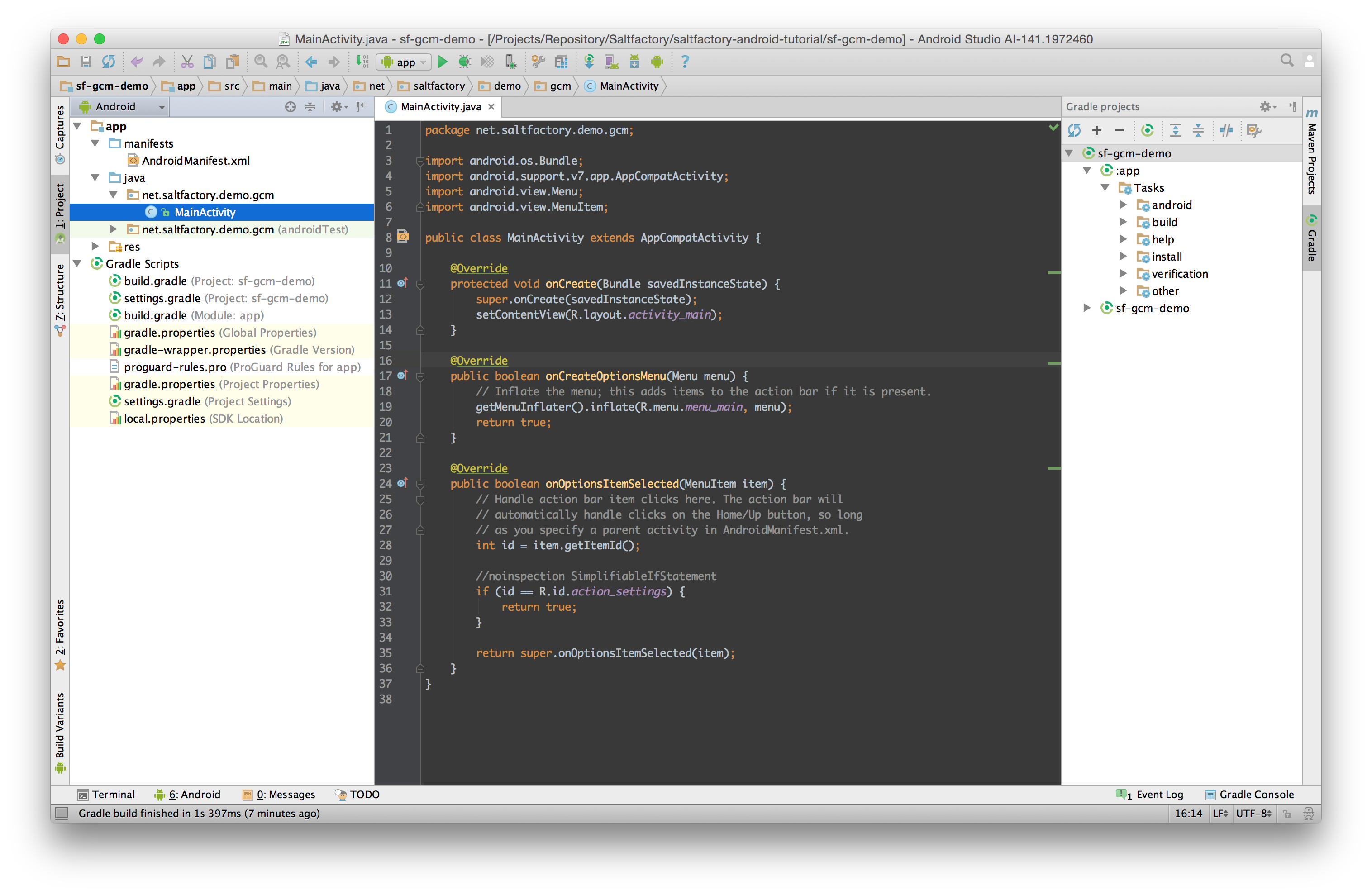This screenshot has width=1372, height=895.
Task: Click the Synchronize icon in main toolbar
Action: 109,62
